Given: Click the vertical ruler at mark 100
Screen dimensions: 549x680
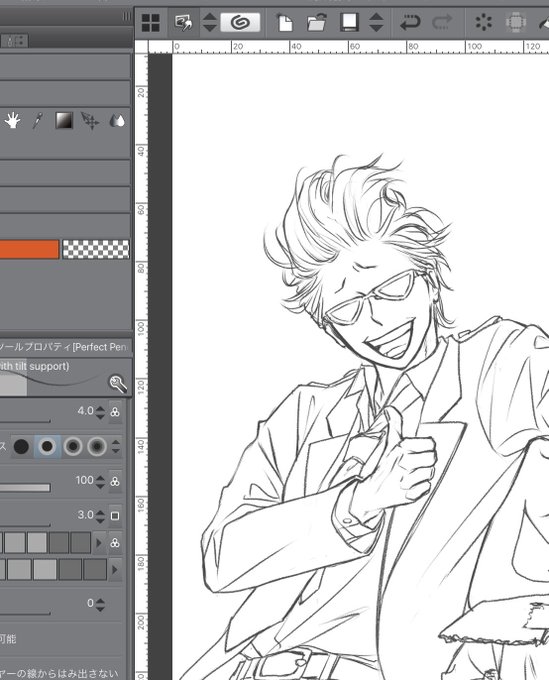Looking at the screenshot, I should 141,327.
